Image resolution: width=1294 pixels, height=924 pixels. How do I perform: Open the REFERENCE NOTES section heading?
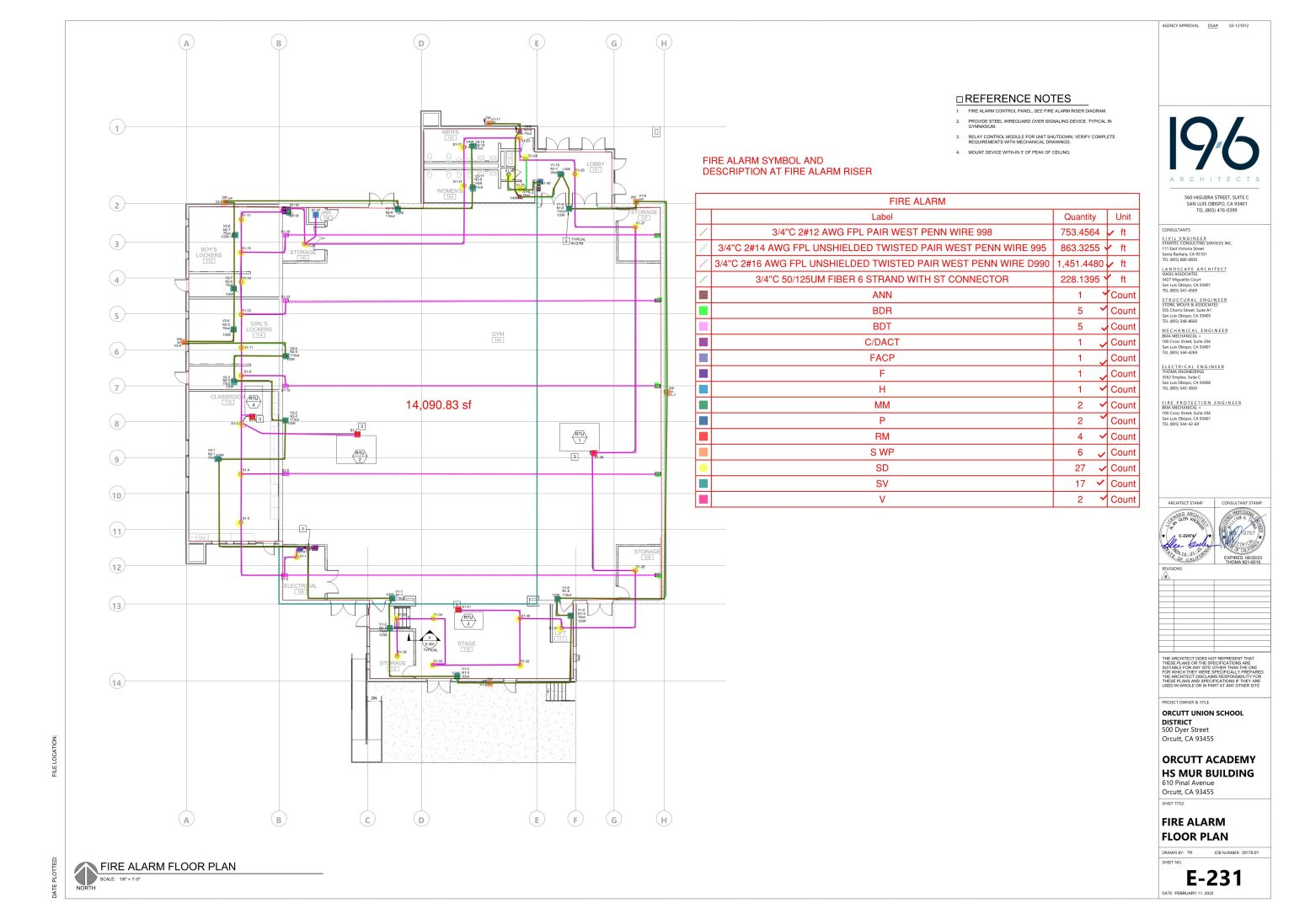(x=1017, y=98)
